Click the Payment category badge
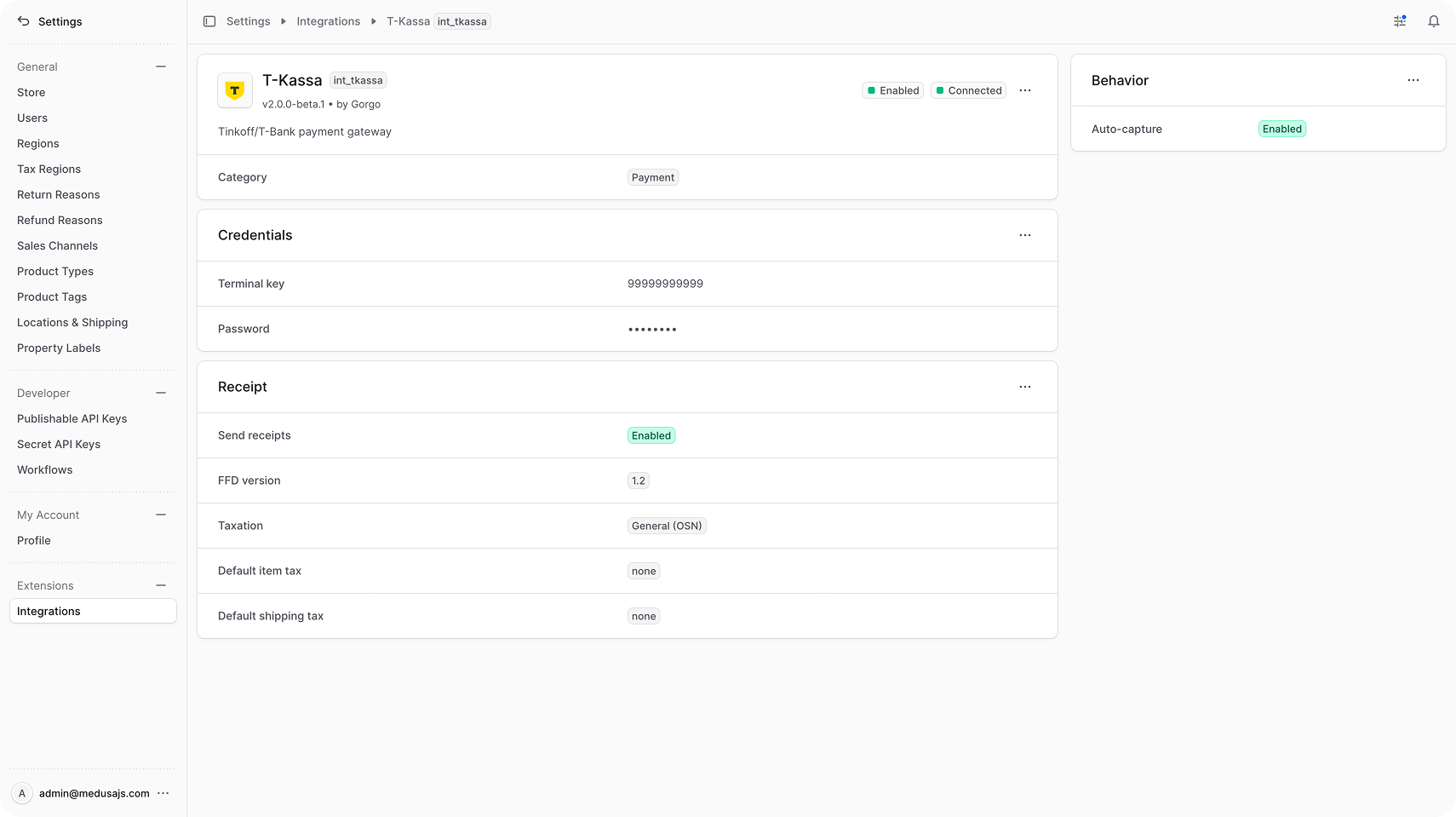 653,177
